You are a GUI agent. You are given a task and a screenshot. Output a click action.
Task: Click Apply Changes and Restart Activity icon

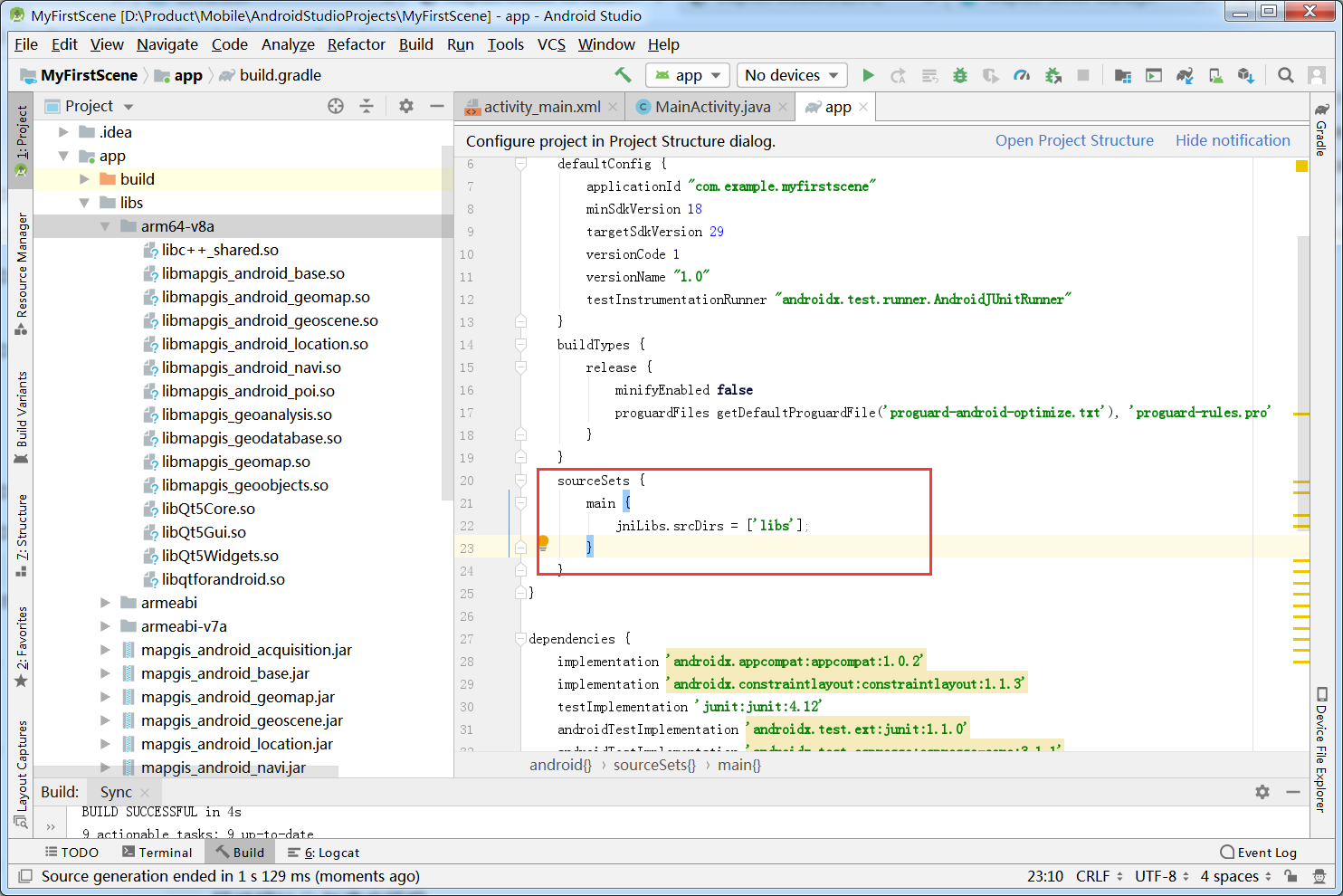[898, 75]
